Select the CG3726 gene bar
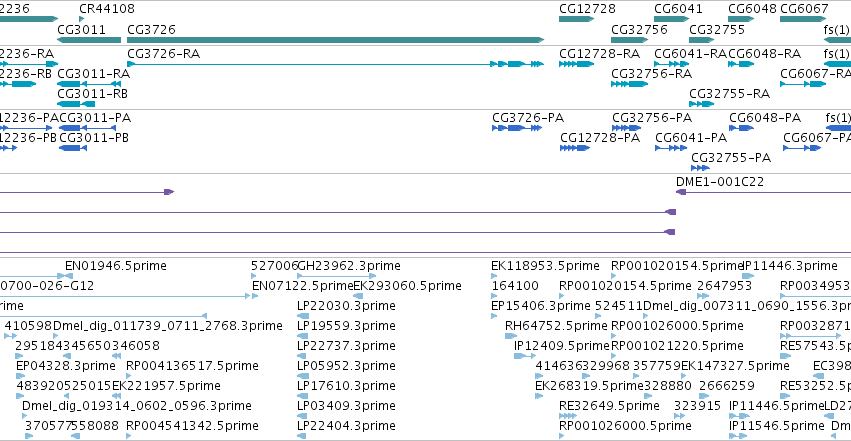Image resolution: width=851 pixels, height=441 pixels. point(335,40)
